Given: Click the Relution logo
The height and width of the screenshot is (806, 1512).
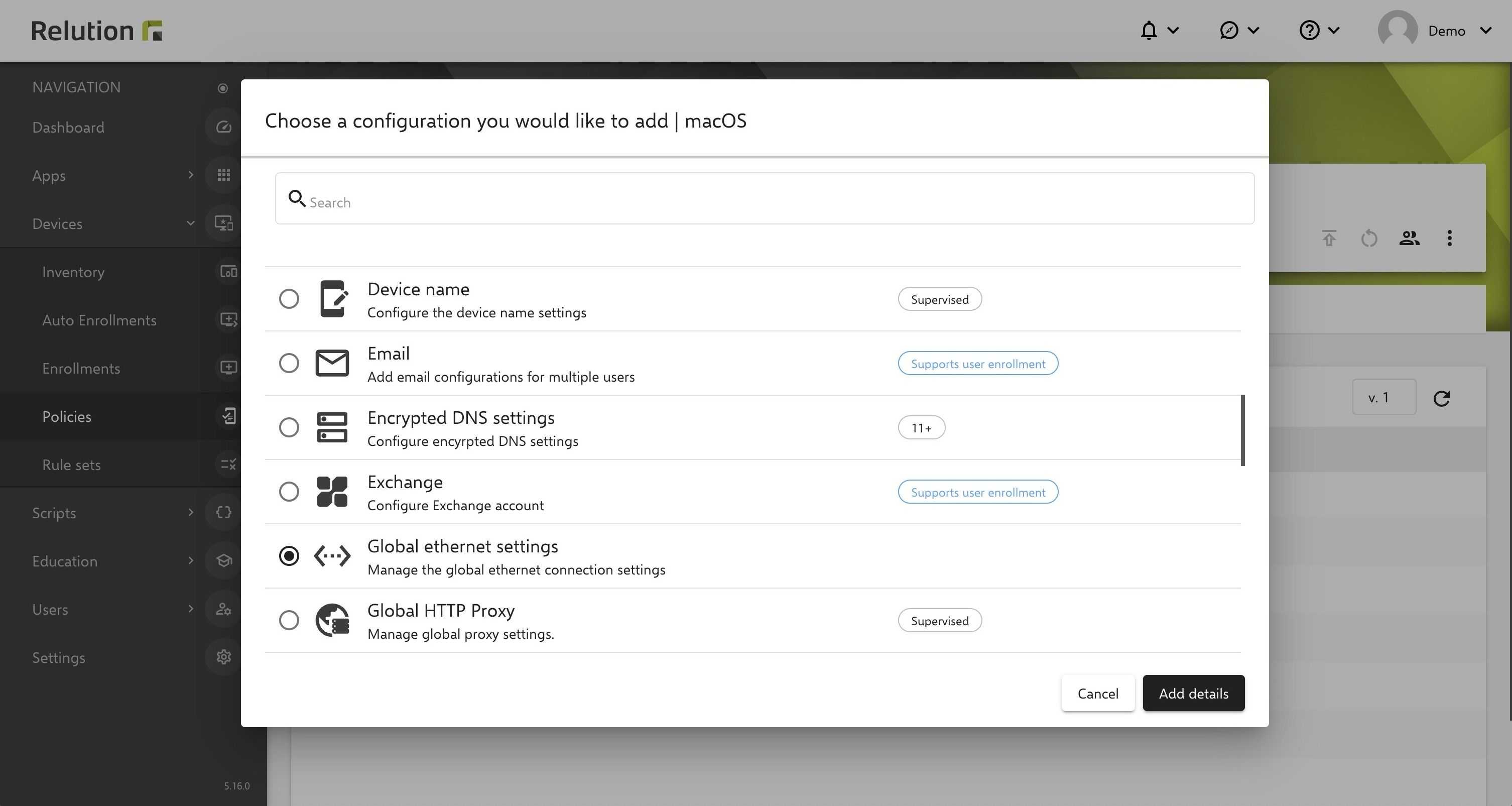Looking at the screenshot, I should pos(96,31).
